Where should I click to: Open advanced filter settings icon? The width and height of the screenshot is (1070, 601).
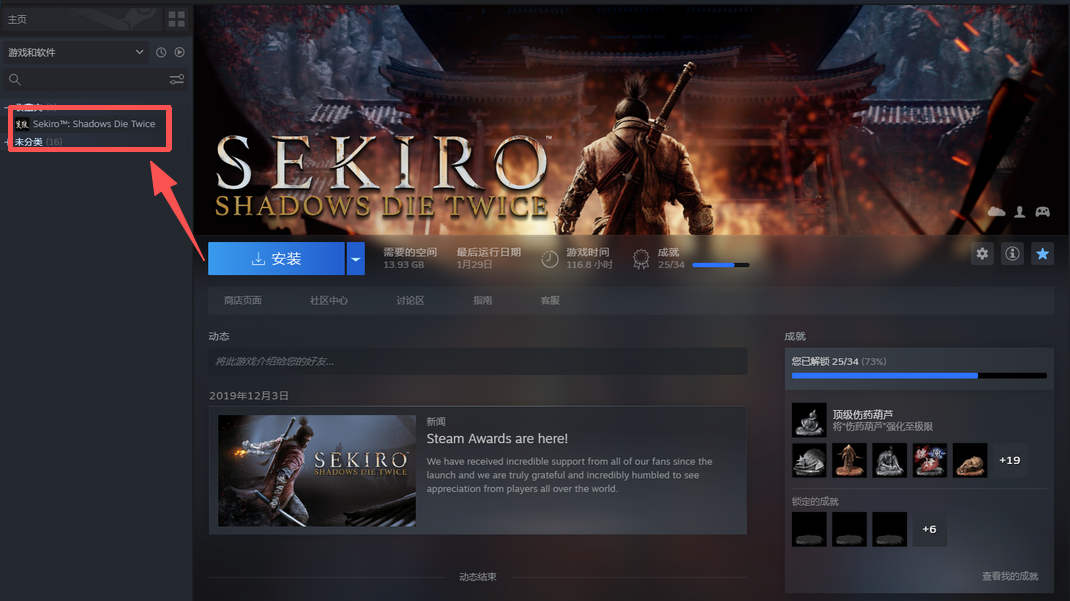tap(177, 79)
